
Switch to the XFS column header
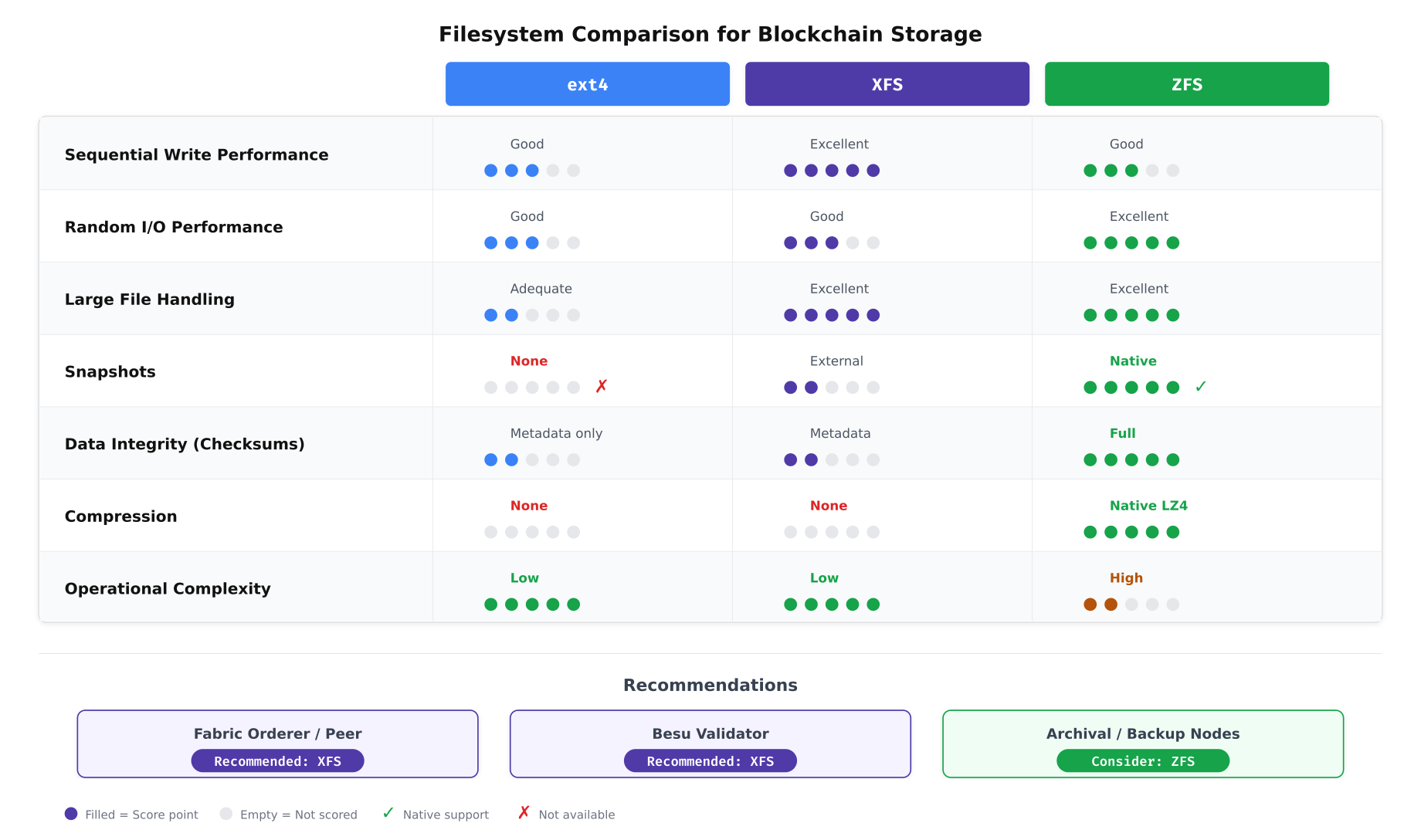coord(886,84)
